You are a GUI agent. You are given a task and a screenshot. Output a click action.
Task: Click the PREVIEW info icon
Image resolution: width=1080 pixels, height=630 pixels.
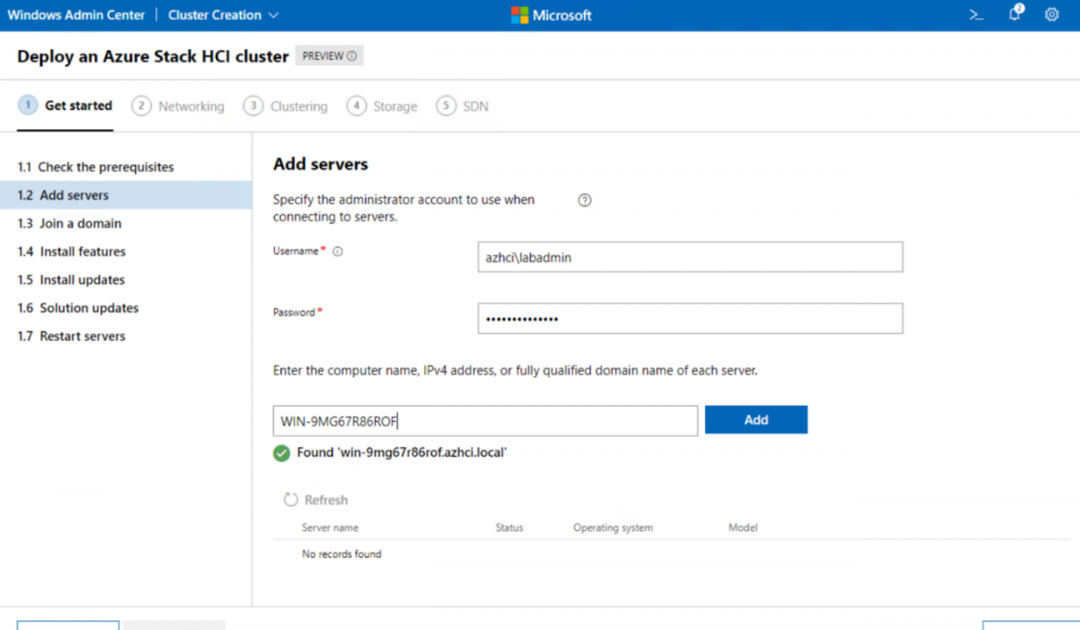point(352,56)
